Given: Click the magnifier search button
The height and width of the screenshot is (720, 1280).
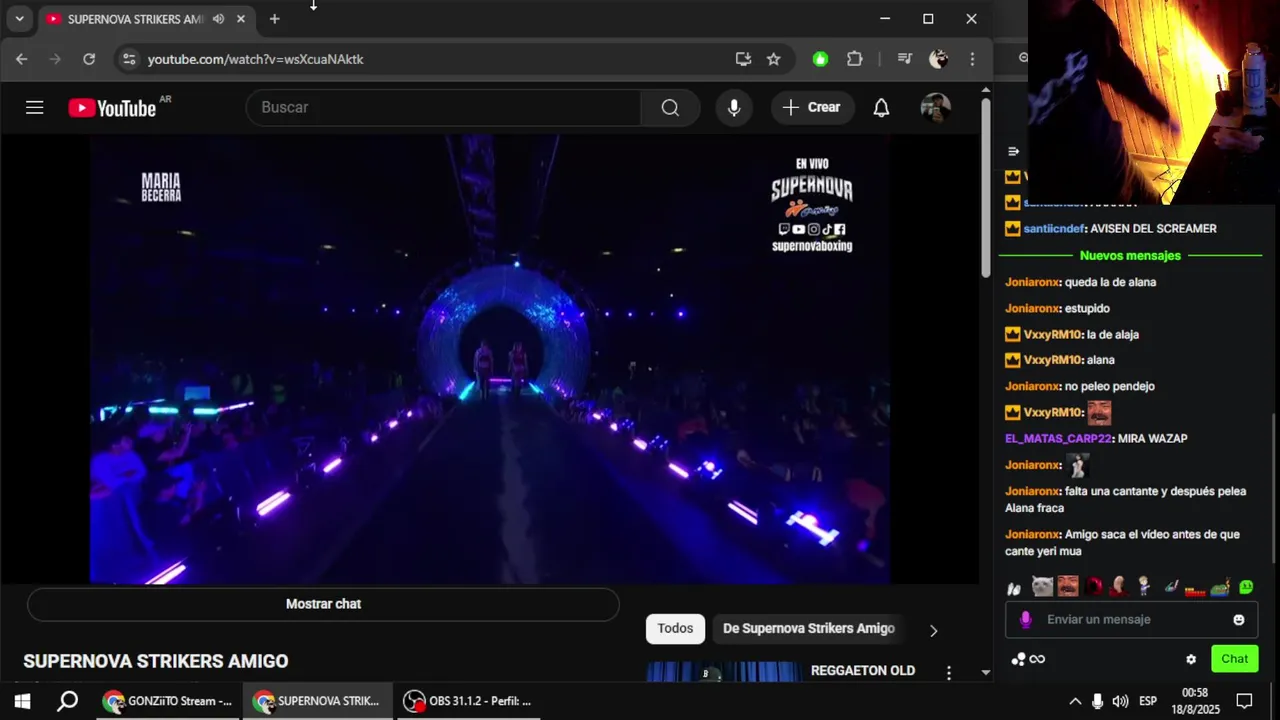Looking at the screenshot, I should click(x=670, y=107).
